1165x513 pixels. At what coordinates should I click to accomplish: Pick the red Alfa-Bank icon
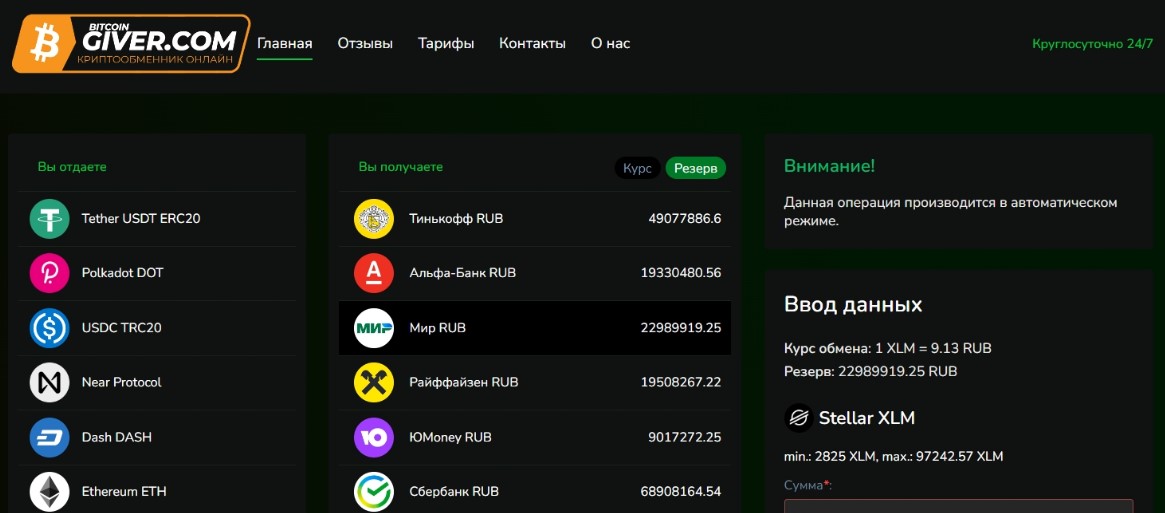coord(374,273)
